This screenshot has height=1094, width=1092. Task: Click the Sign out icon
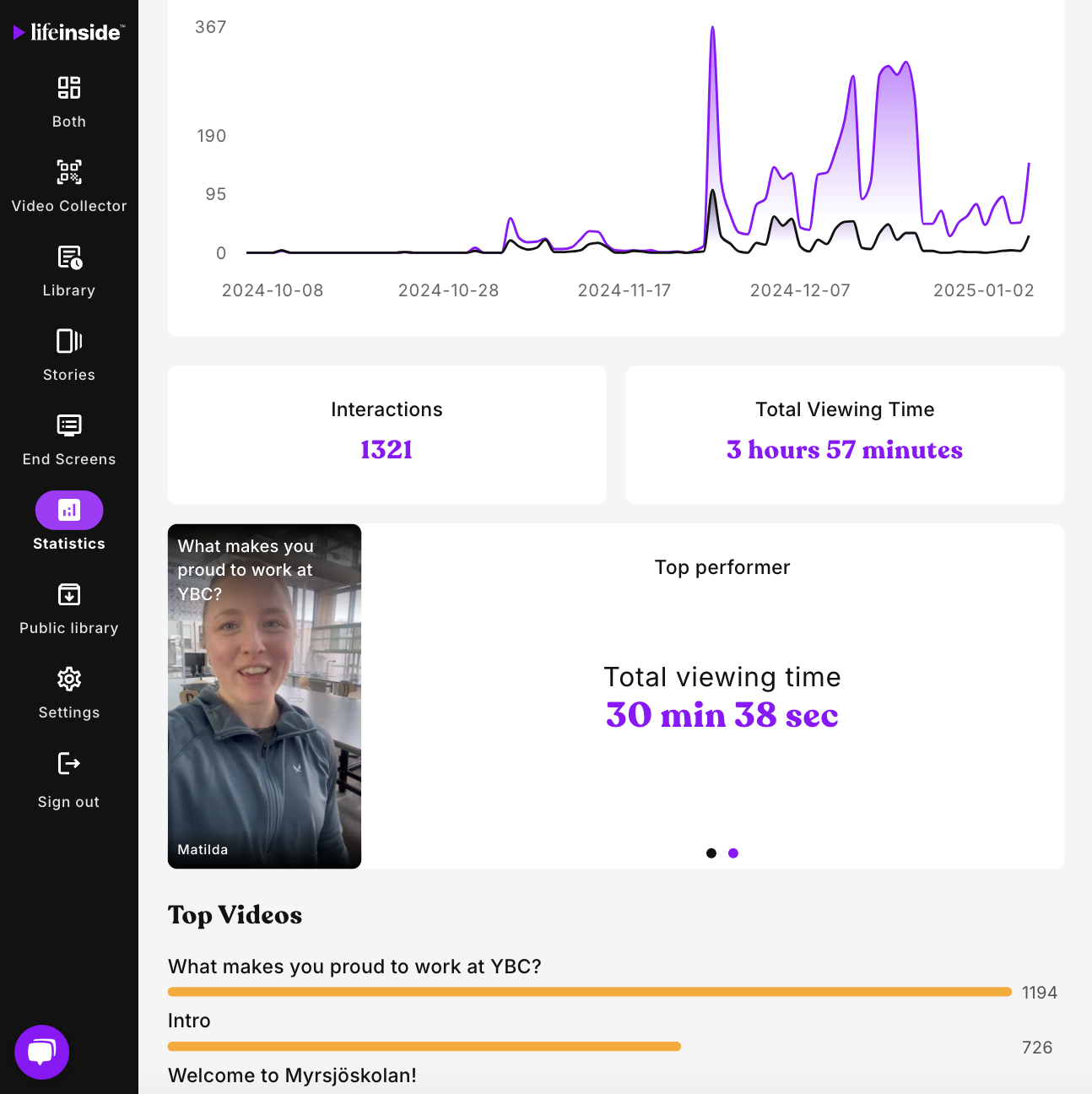tap(69, 763)
